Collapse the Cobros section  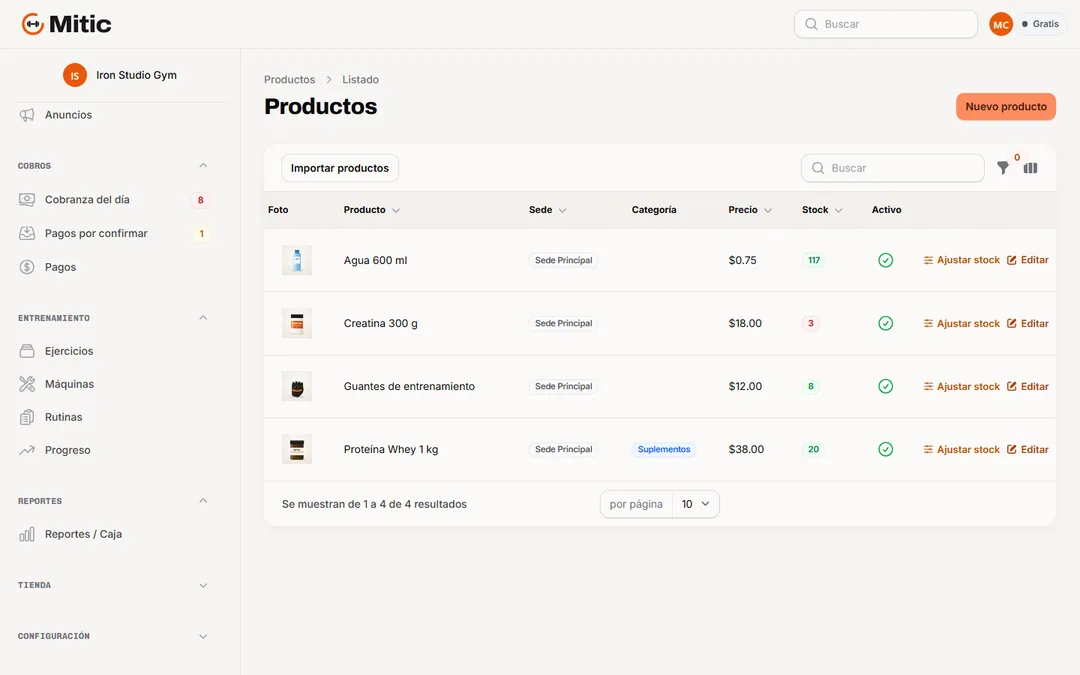(x=203, y=166)
